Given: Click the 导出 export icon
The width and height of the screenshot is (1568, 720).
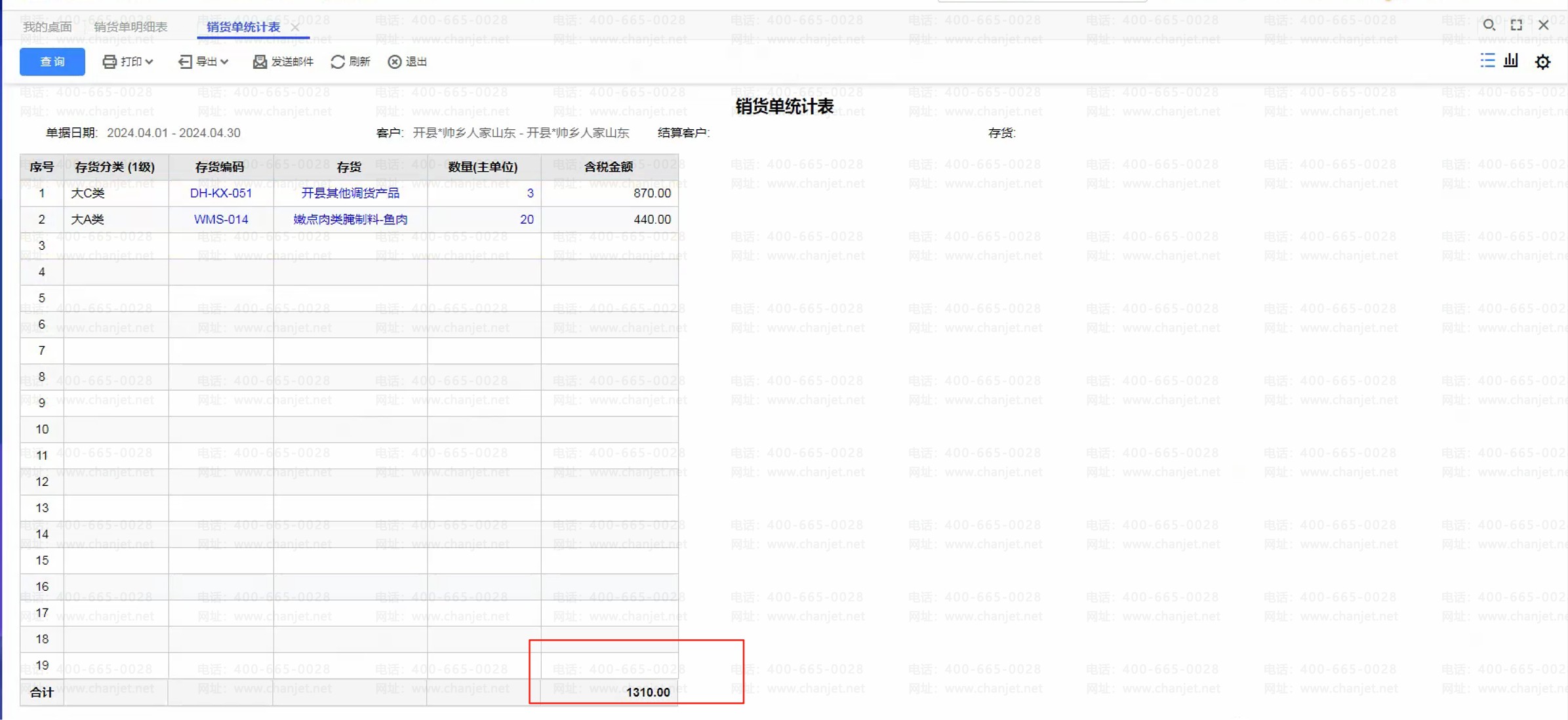Looking at the screenshot, I should click(x=185, y=62).
